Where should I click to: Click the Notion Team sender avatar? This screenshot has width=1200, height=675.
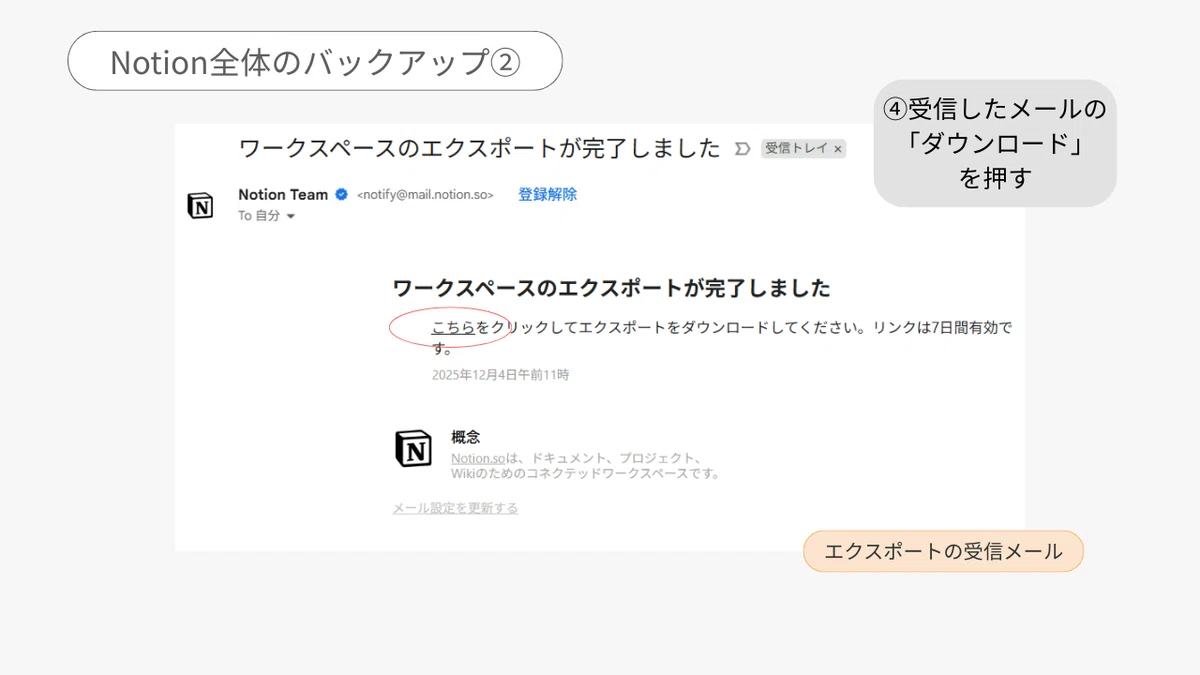tap(200, 206)
